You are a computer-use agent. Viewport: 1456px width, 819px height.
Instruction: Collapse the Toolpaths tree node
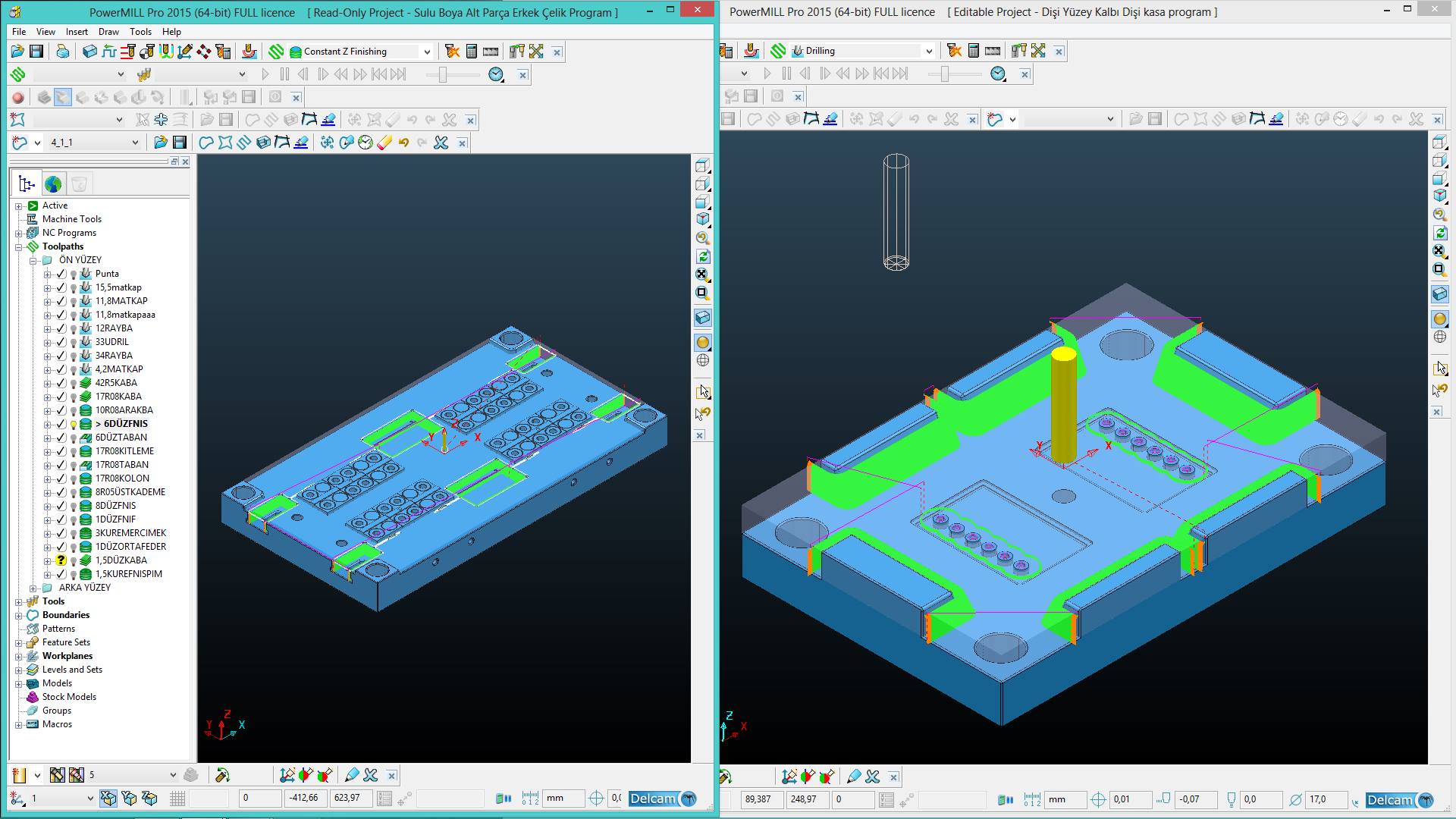tap(19, 246)
